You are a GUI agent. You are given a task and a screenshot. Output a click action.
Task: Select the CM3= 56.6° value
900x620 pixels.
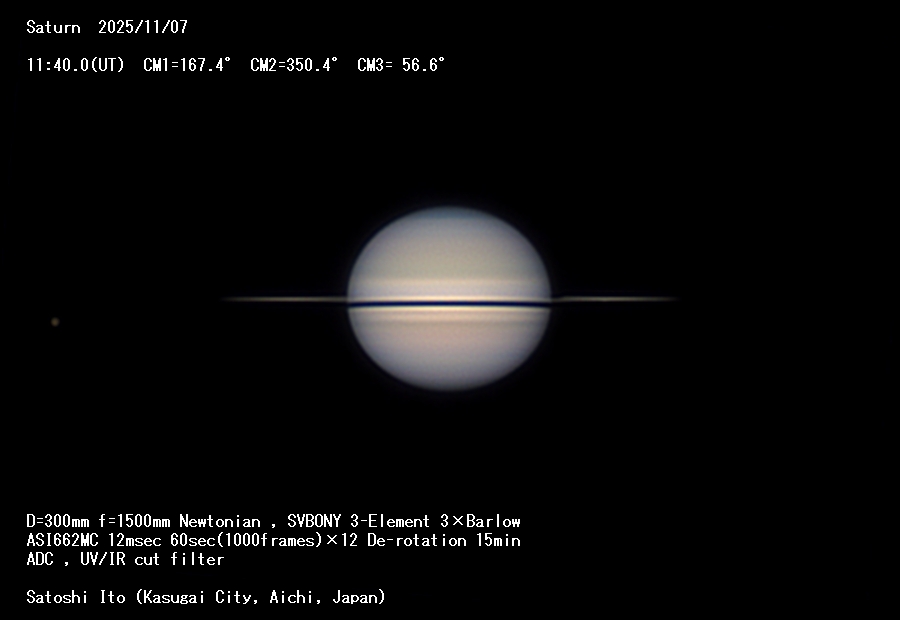[401, 65]
